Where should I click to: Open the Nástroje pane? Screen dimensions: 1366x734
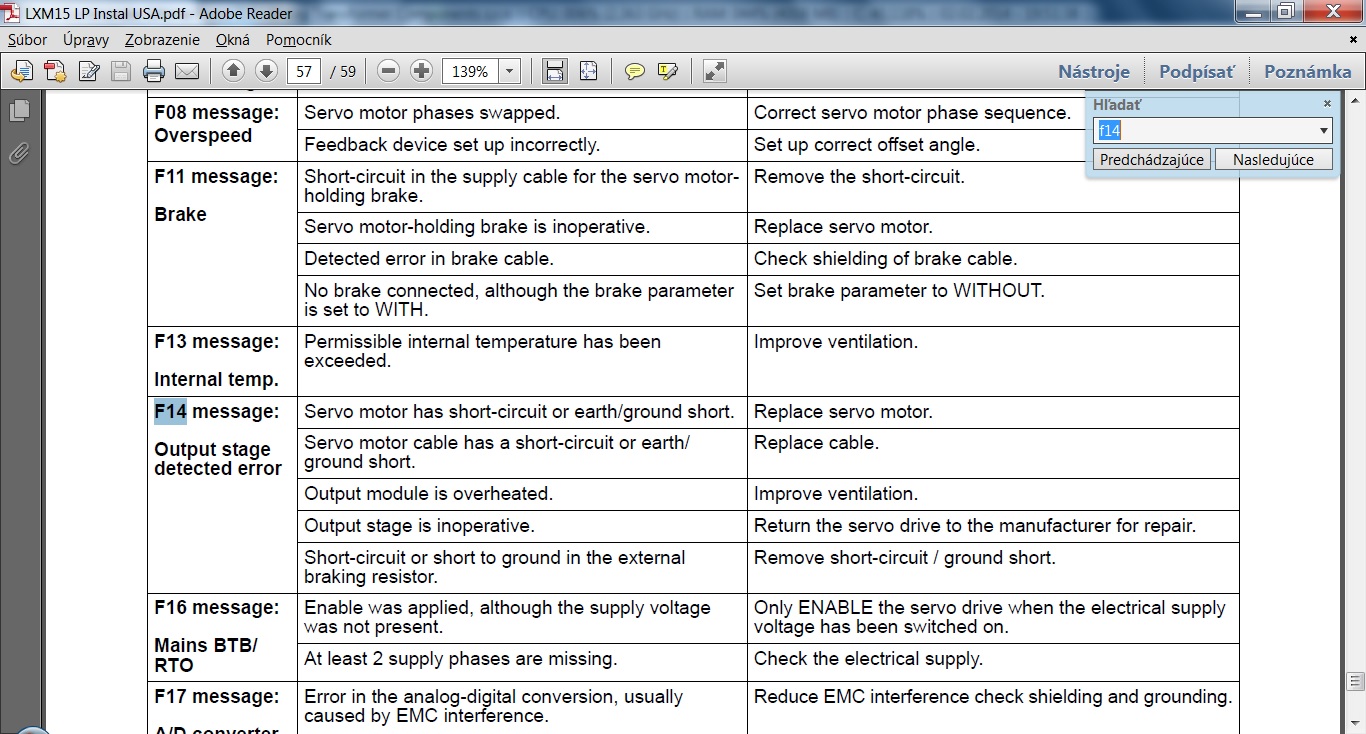[x=1094, y=71]
